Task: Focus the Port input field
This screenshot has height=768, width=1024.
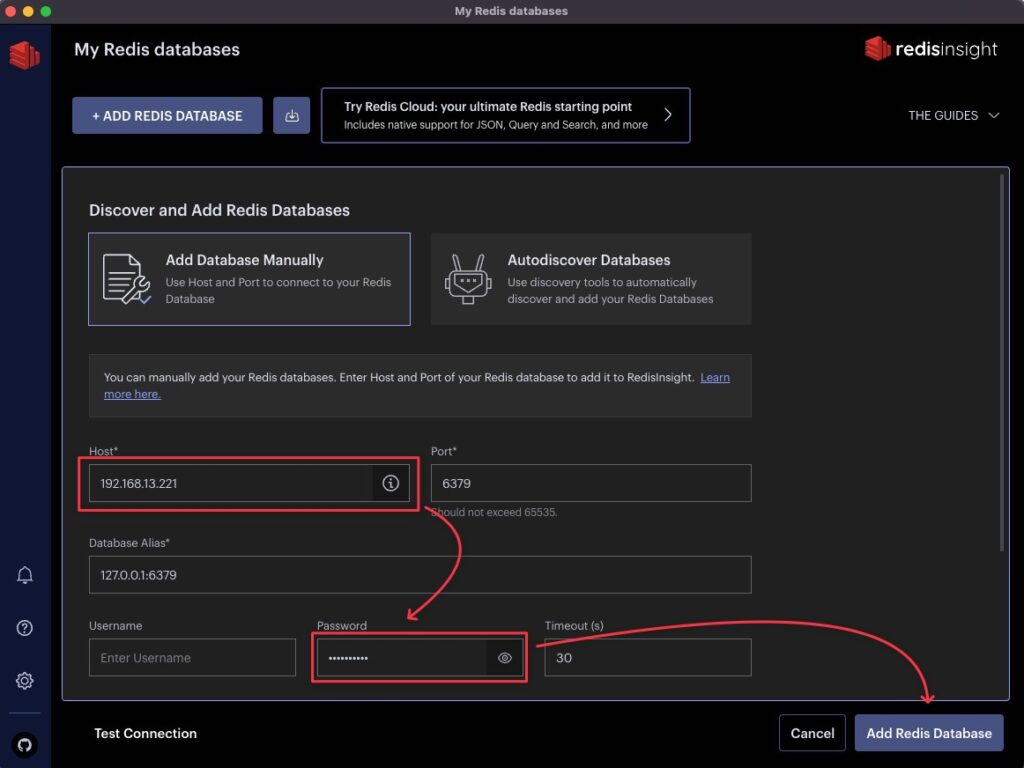Action: coord(591,483)
